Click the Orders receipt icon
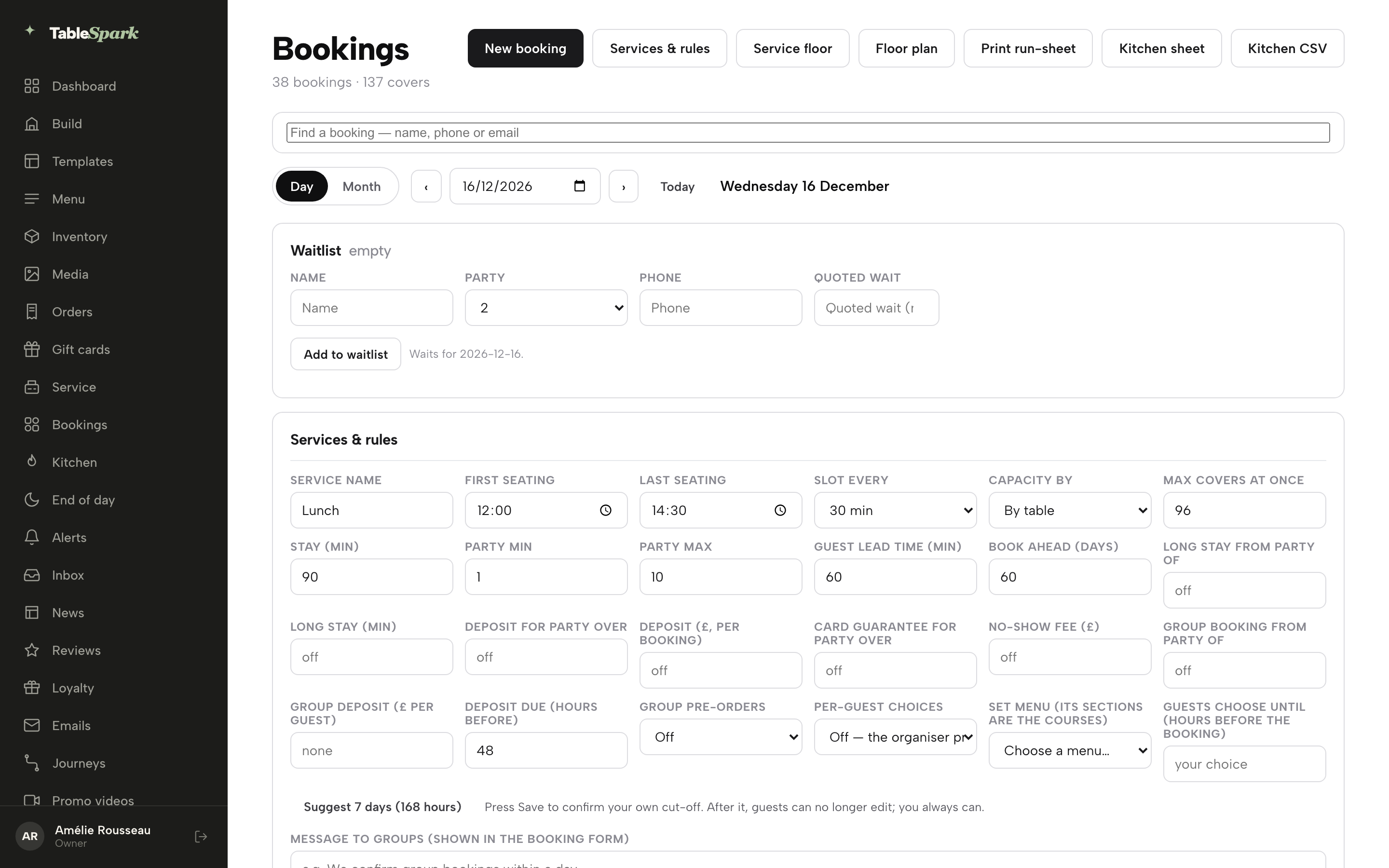This screenshot has height=868, width=1389. pyautogui.click(x=31, y=312)
